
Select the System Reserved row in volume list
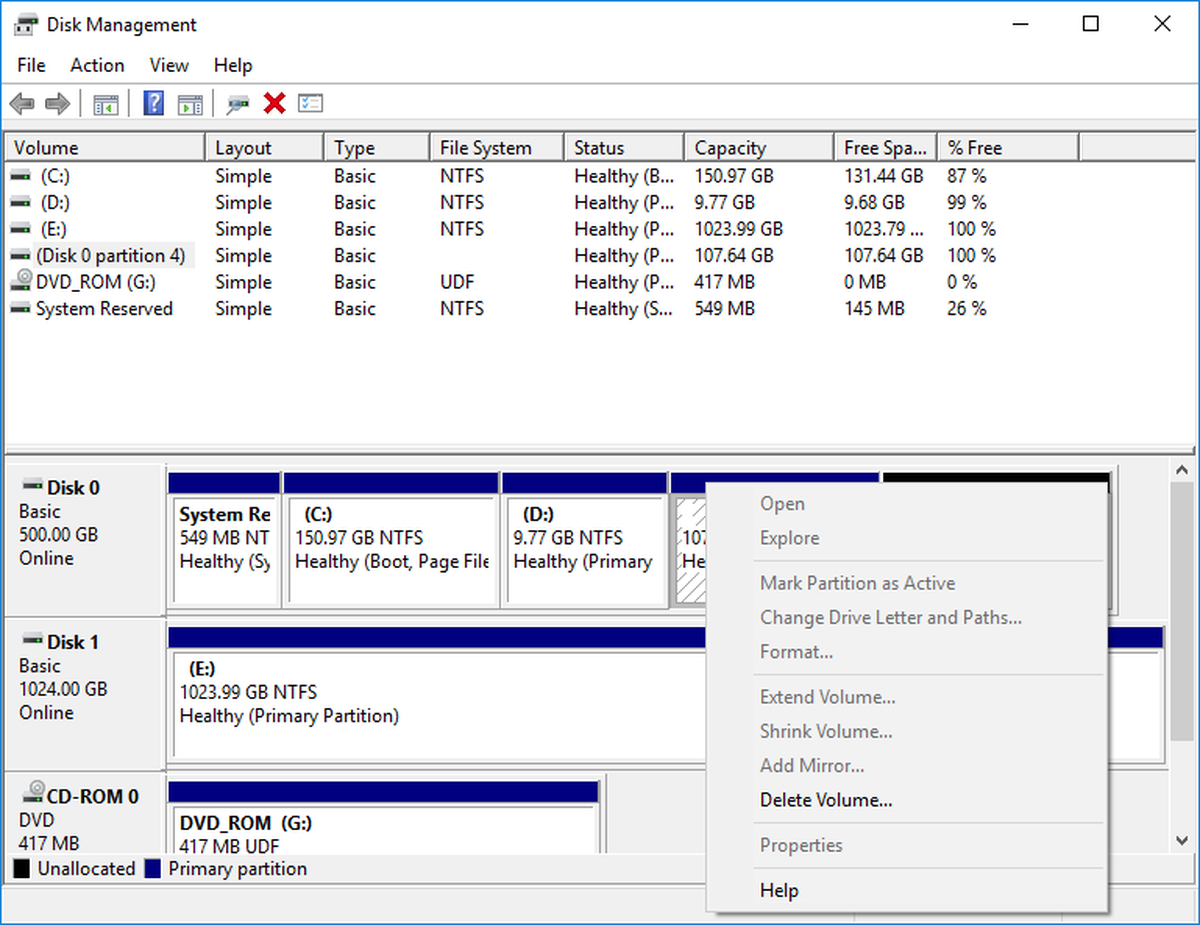(104, 309)
